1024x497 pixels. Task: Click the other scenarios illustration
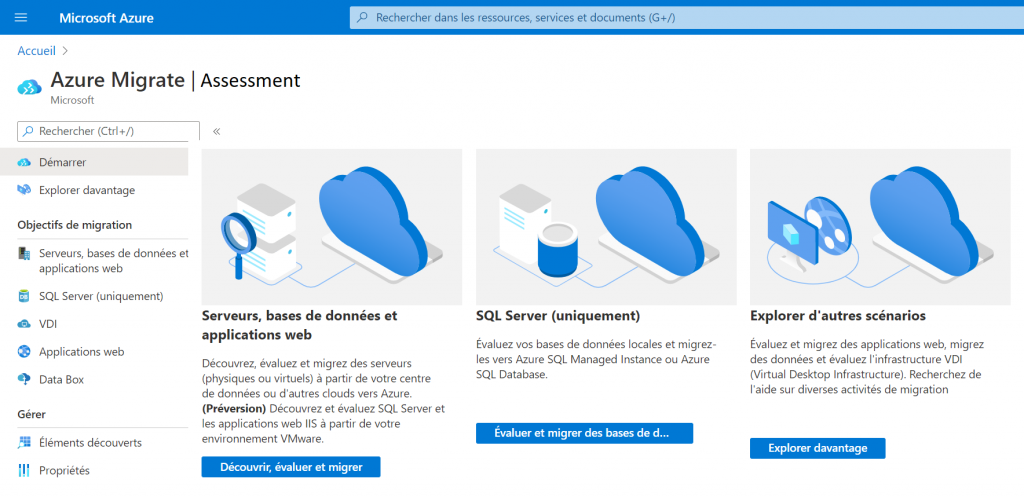click(880, 227)
